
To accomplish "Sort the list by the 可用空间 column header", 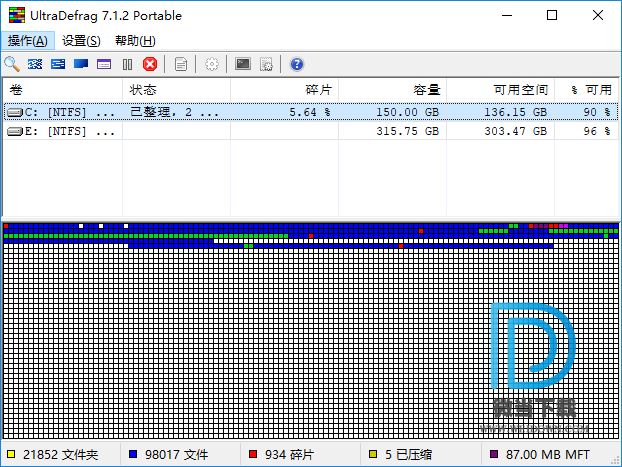I will coord(500,90).
